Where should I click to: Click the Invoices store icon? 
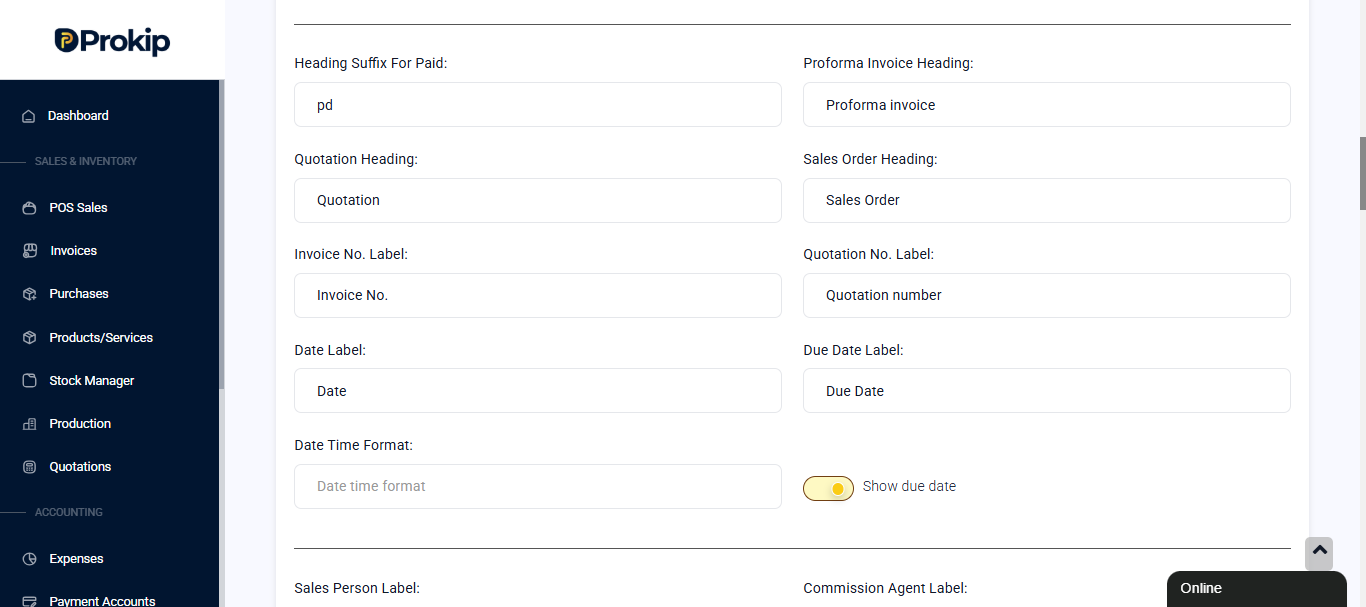coord(29,251)
